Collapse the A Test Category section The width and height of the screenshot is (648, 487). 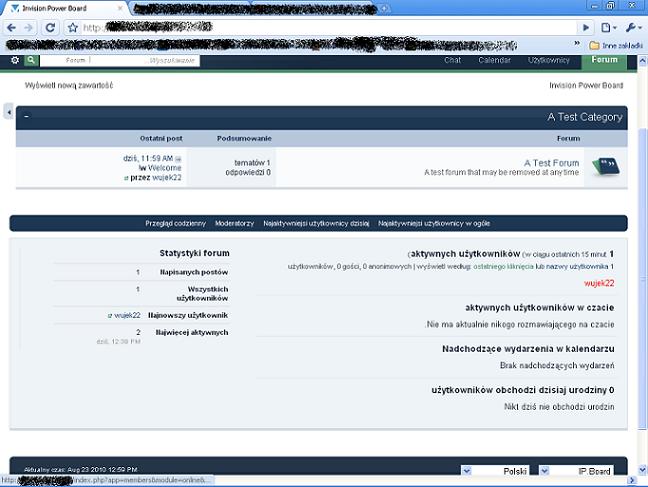[x=26, y=117]
